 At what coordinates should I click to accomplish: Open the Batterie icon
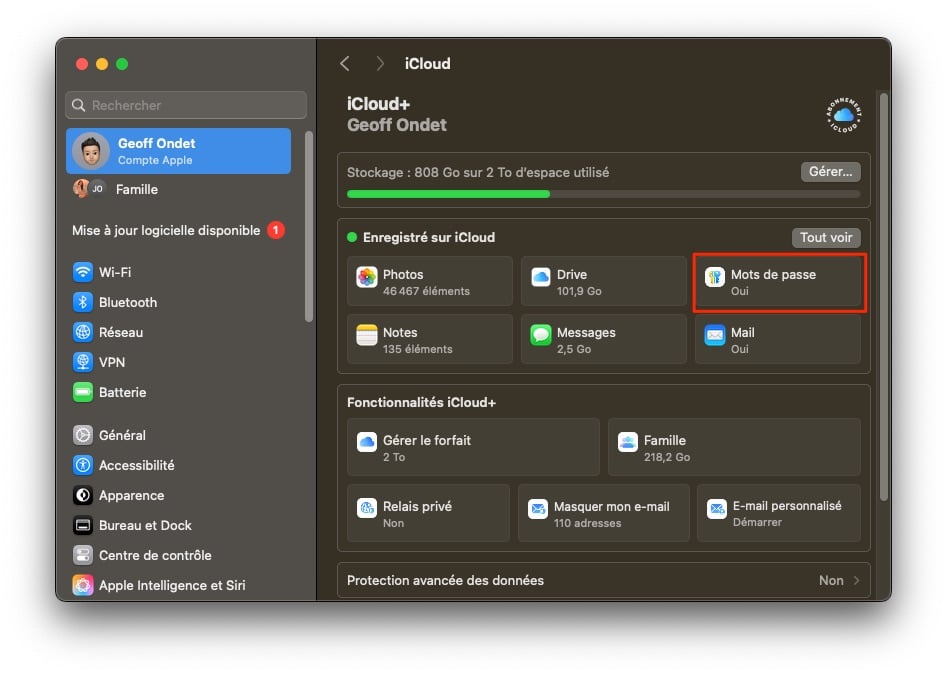83,392
